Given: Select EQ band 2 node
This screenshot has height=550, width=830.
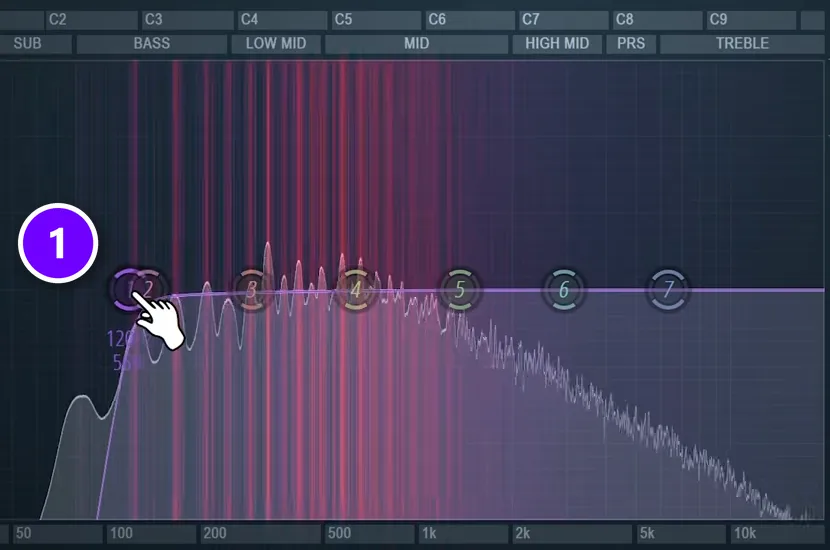Looking at the screenshot, I should pos(149,289).
